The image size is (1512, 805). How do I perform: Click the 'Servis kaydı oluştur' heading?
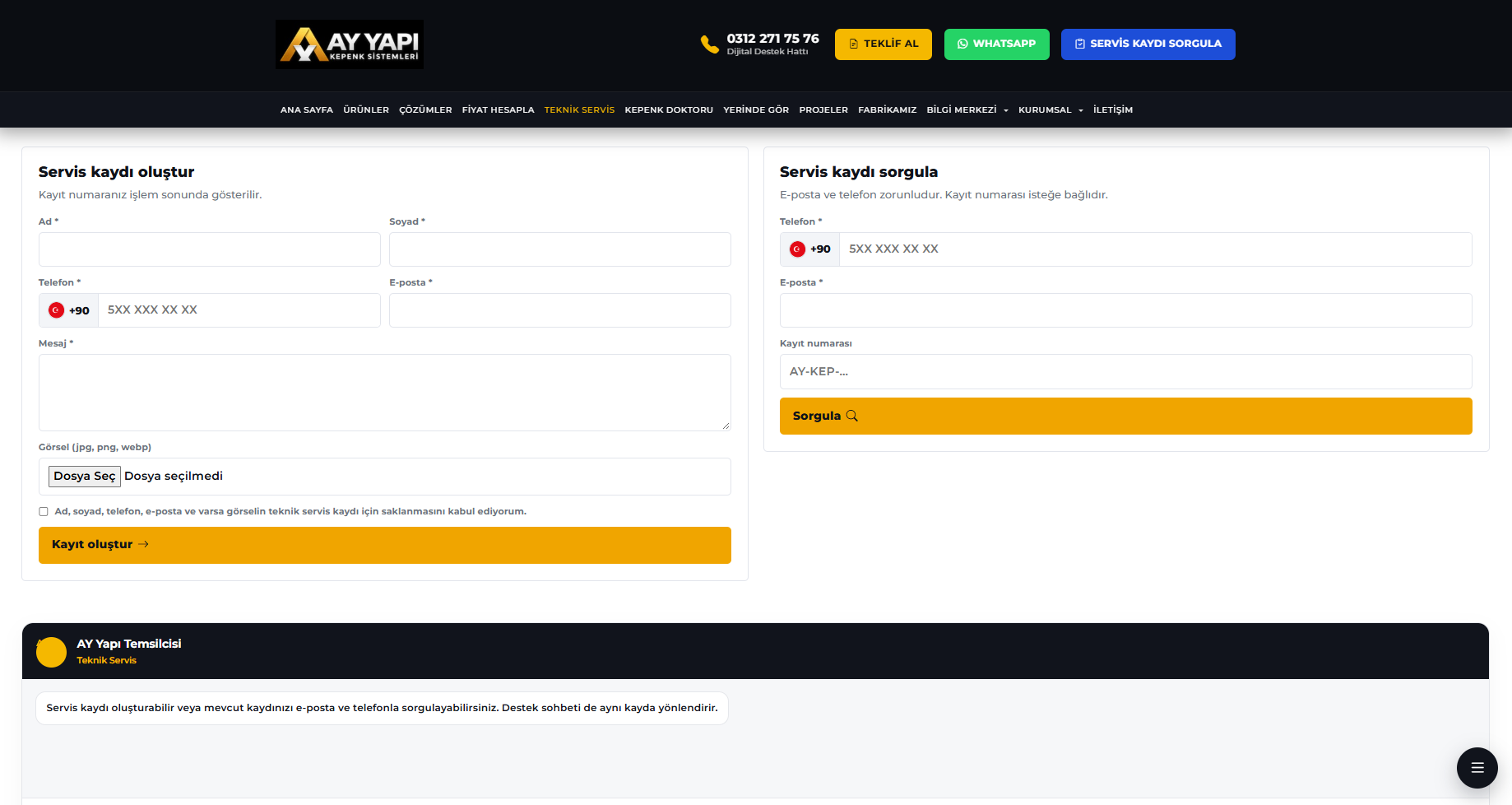(x=116, y=172)
